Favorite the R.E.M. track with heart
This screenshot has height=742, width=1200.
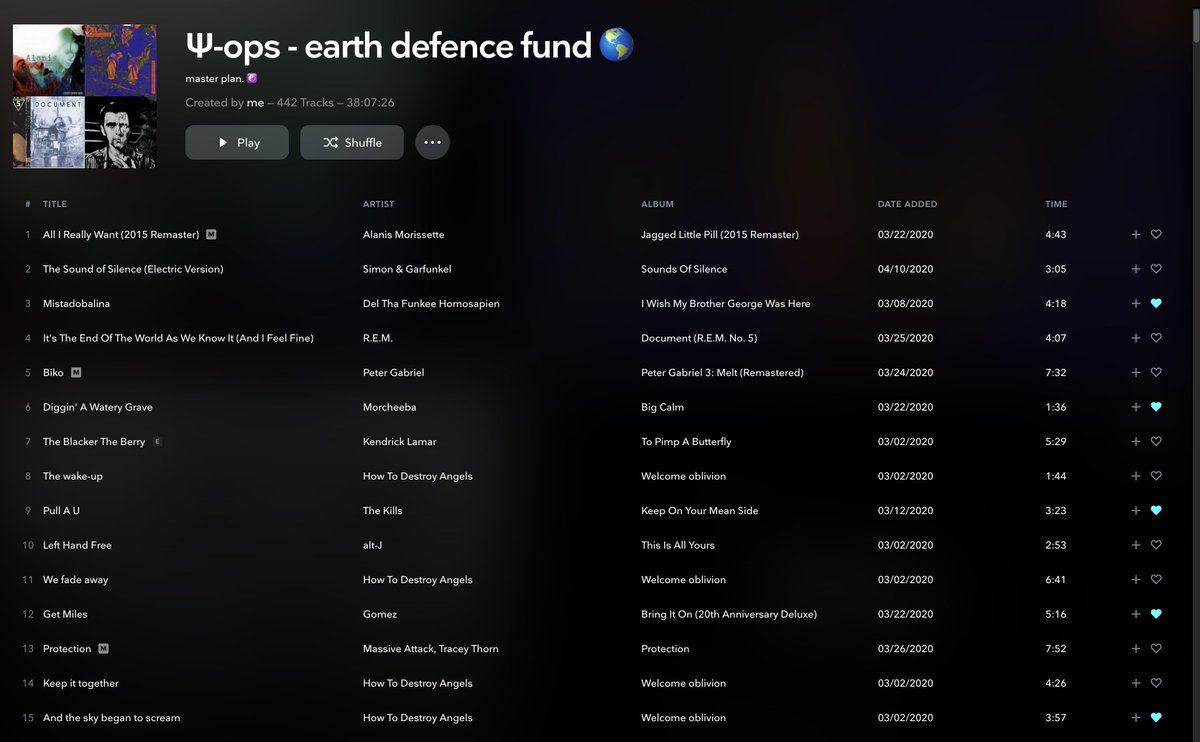click(1156, 338)
